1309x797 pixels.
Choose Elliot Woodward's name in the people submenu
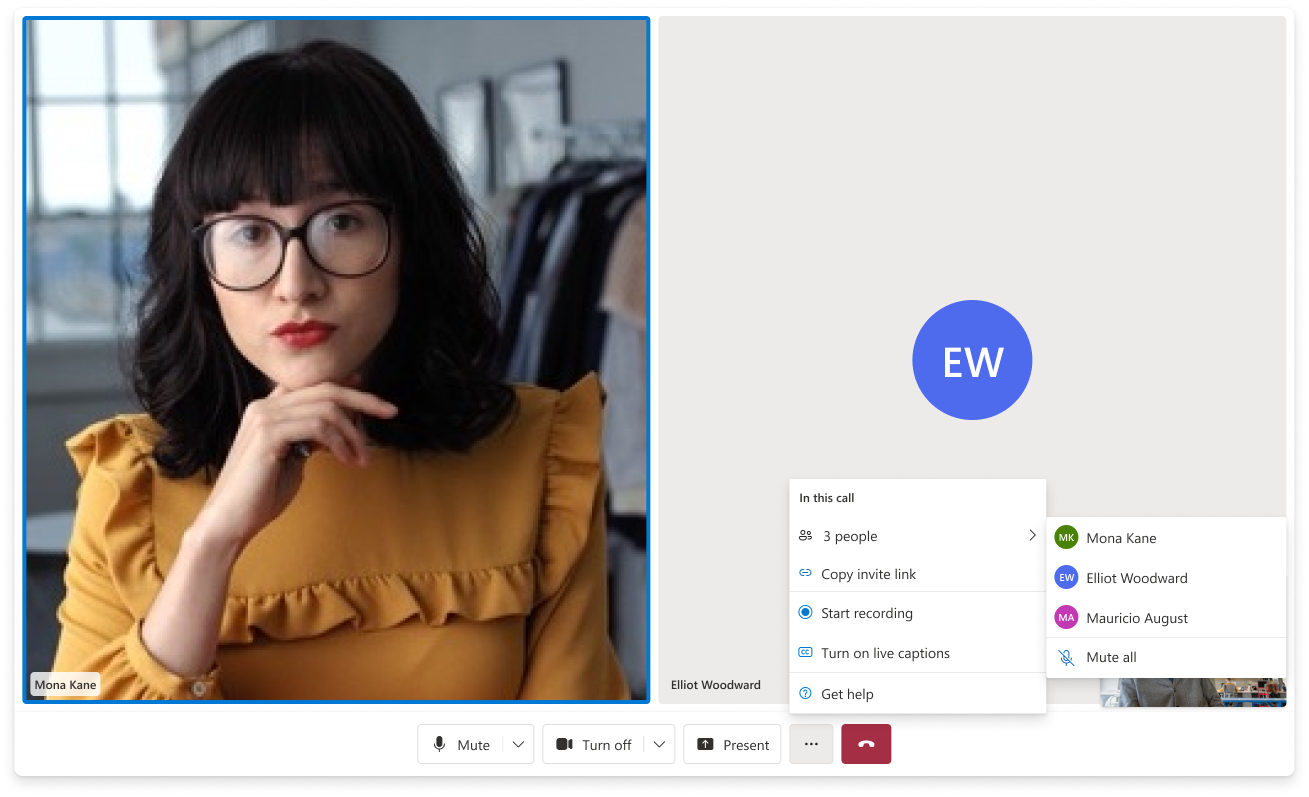(1137, 578)
